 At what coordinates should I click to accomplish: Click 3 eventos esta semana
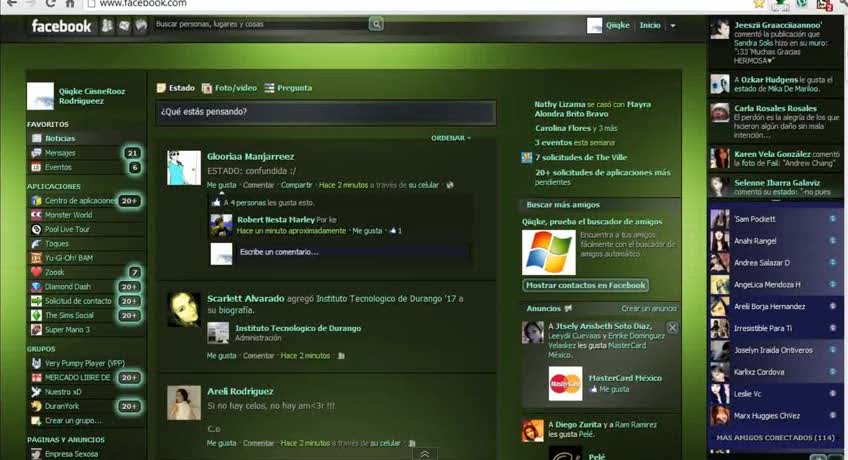574,143
